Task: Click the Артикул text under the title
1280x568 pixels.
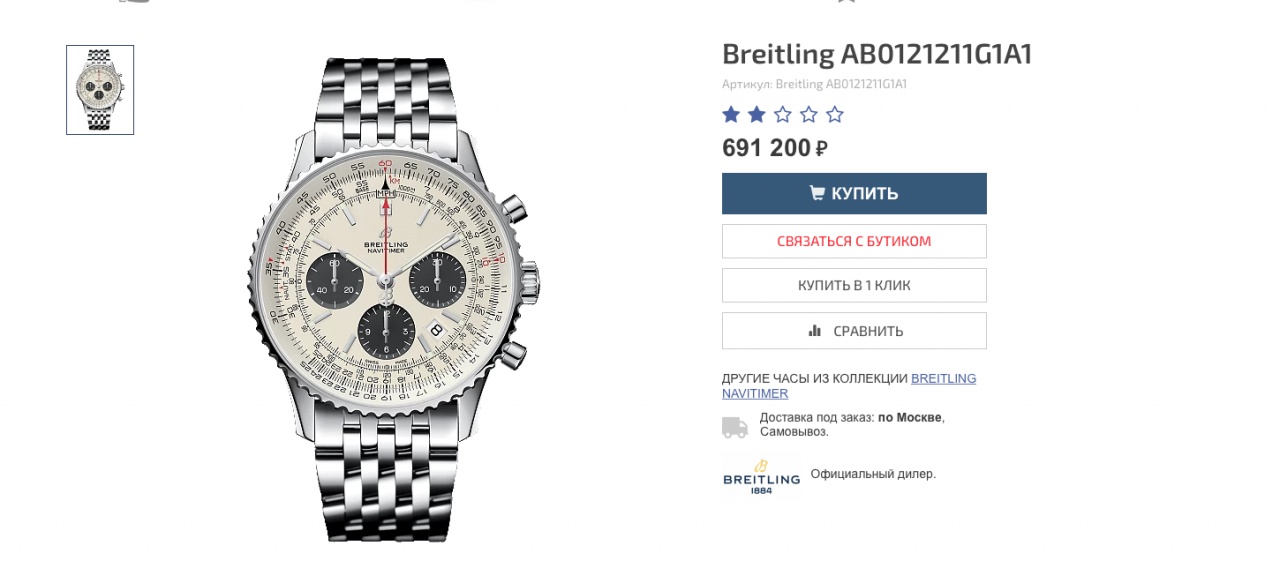Action: [x=814, y=84]
